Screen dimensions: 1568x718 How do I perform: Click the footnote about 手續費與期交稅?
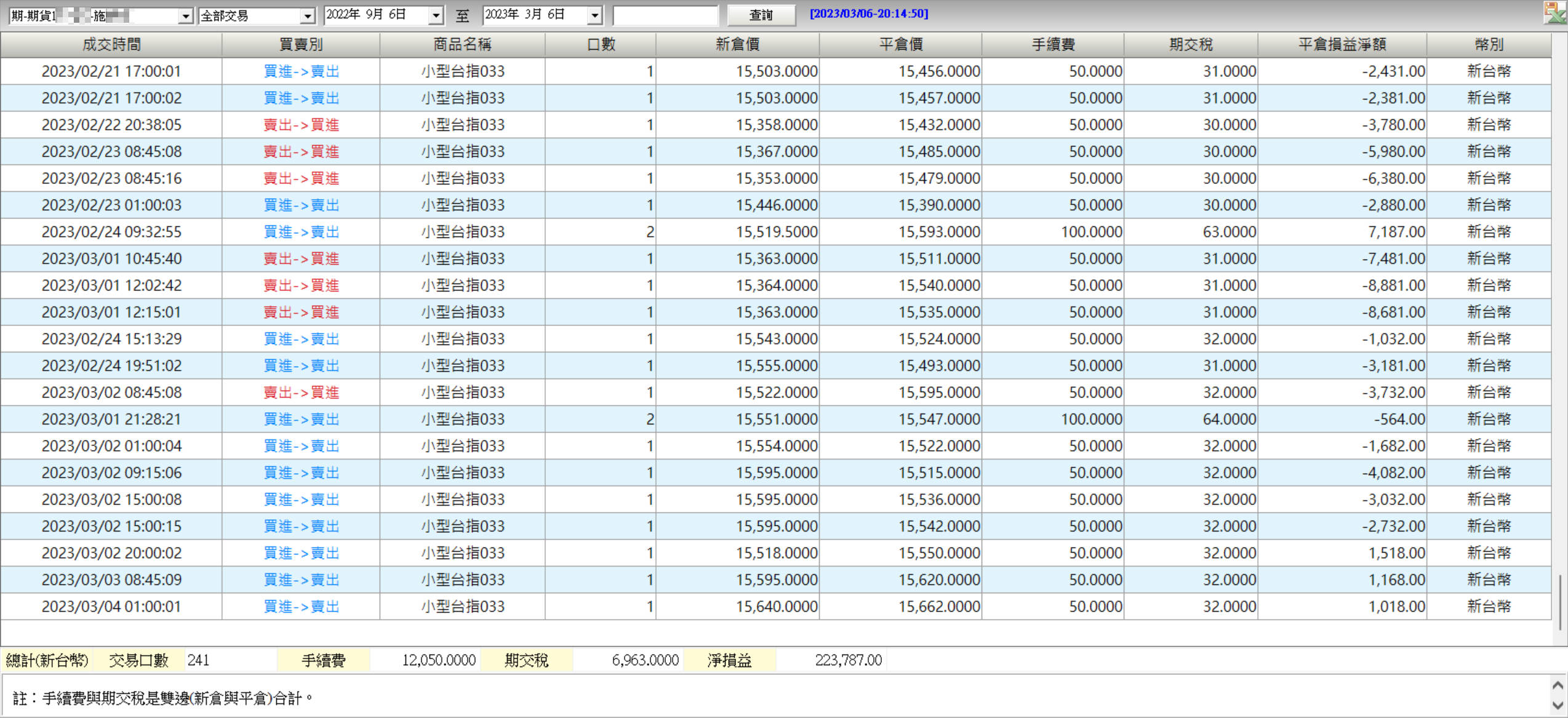tap(162, 699)
